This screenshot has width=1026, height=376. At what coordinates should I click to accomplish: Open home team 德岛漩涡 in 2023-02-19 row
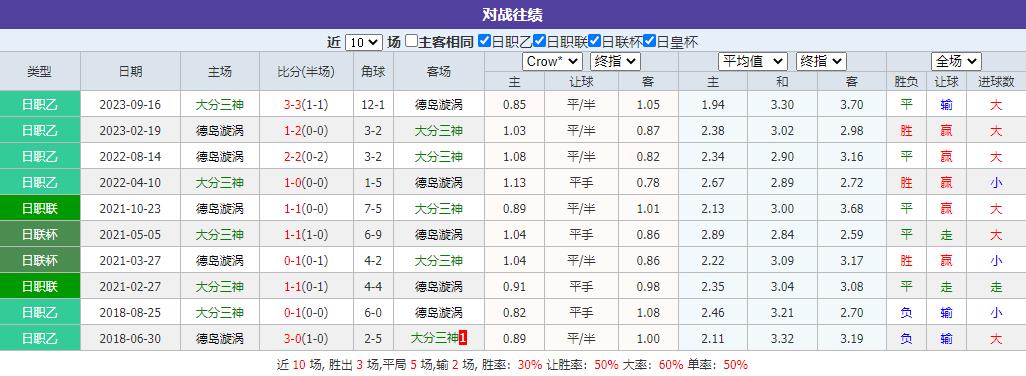coord(220,131)
